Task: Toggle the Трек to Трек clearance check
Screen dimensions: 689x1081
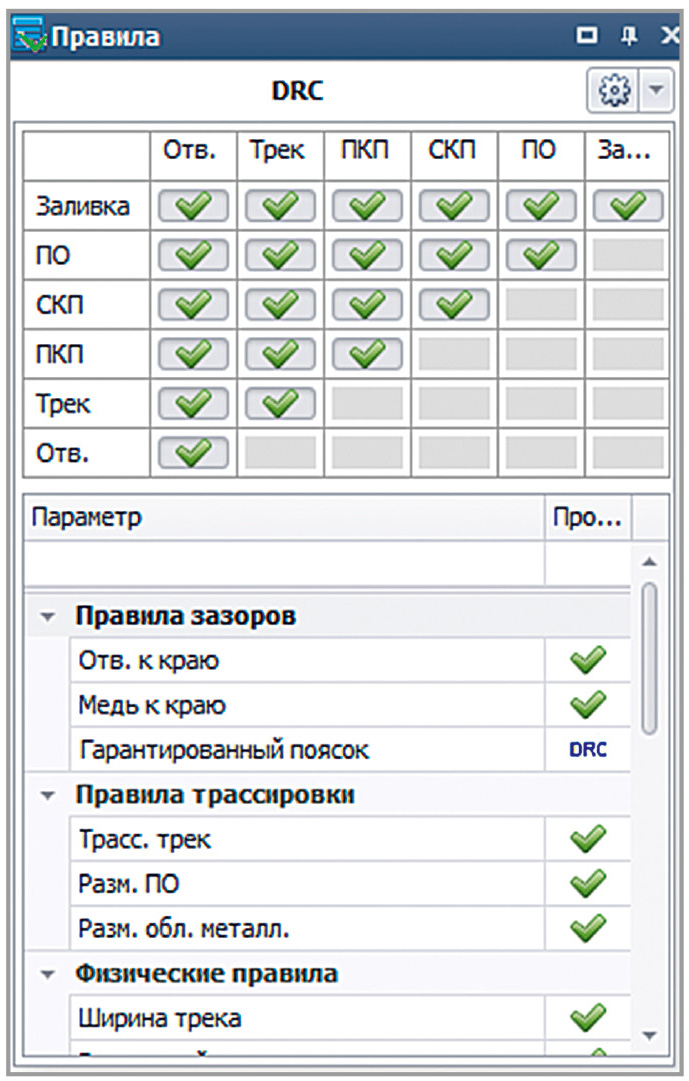Action: point(280,403)
